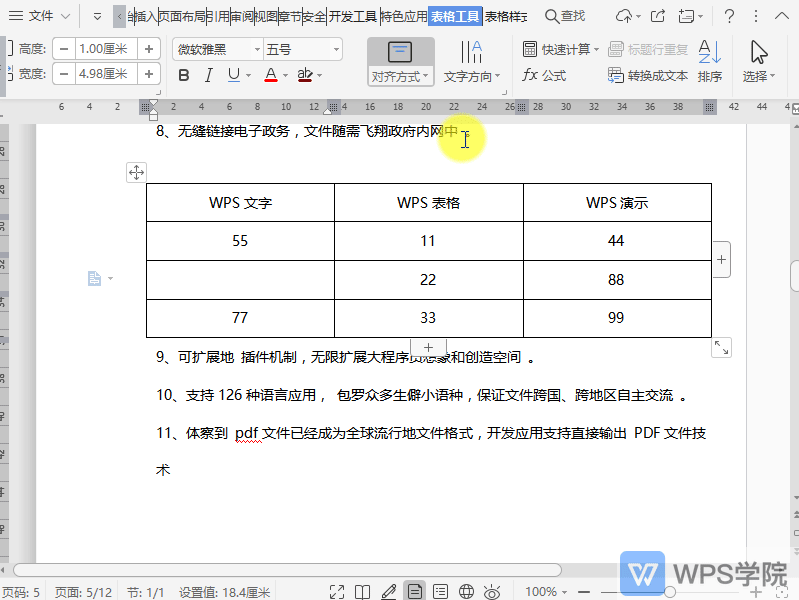The width and height of the screenshot is (799, 600).
Task: Click the zoom slider handle
Action: (671, 592)
